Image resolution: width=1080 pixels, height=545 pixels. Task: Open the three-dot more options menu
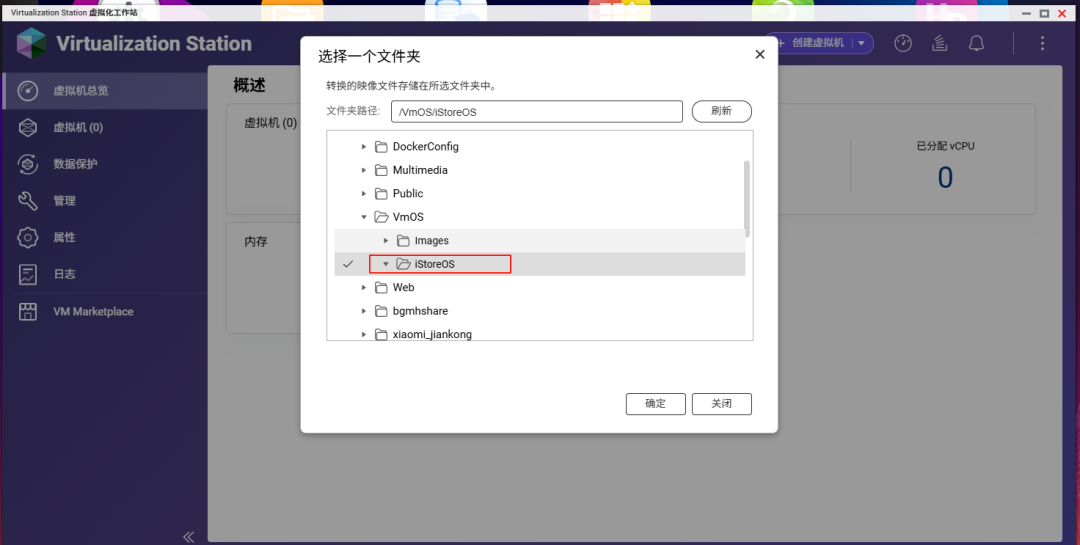(x=1042, y=43)
